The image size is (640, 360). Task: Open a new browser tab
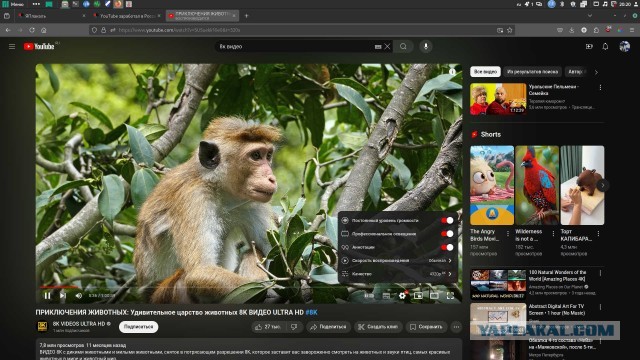click(246, 16)
